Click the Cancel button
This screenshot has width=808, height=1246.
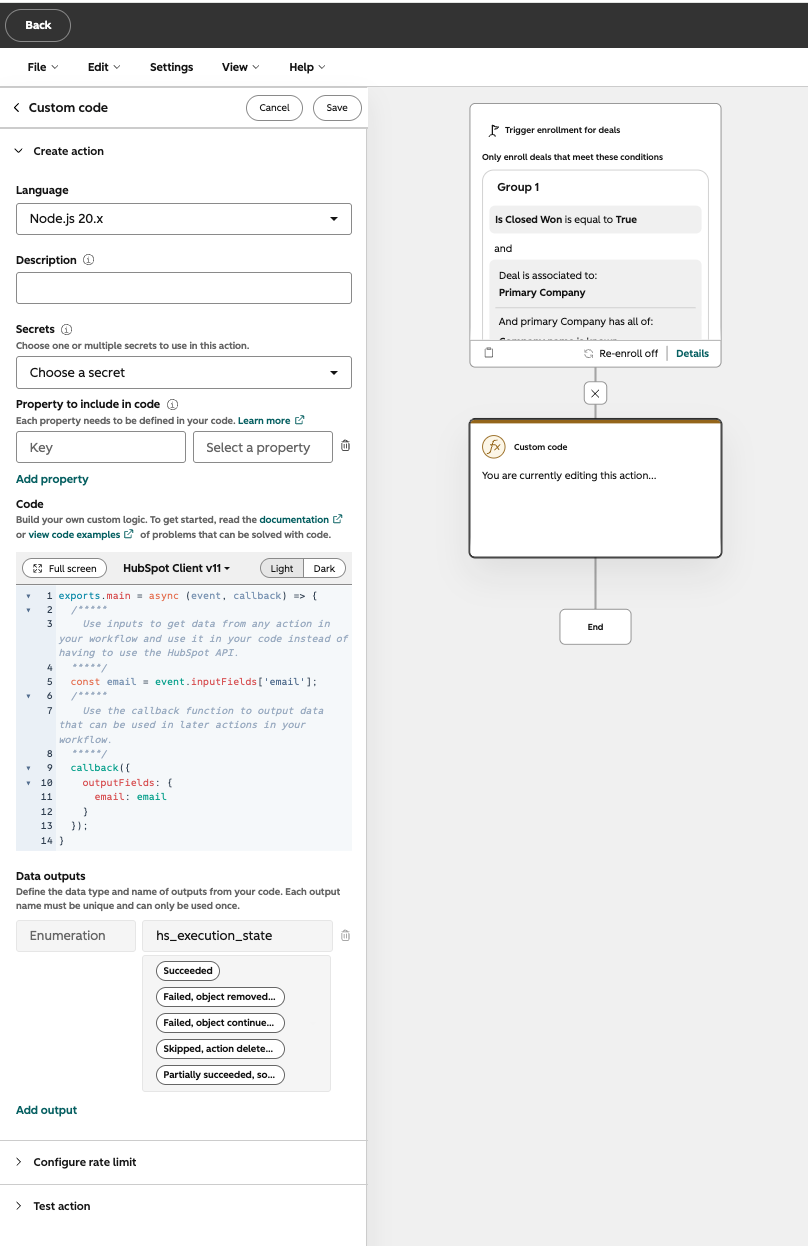click(274, 108)
